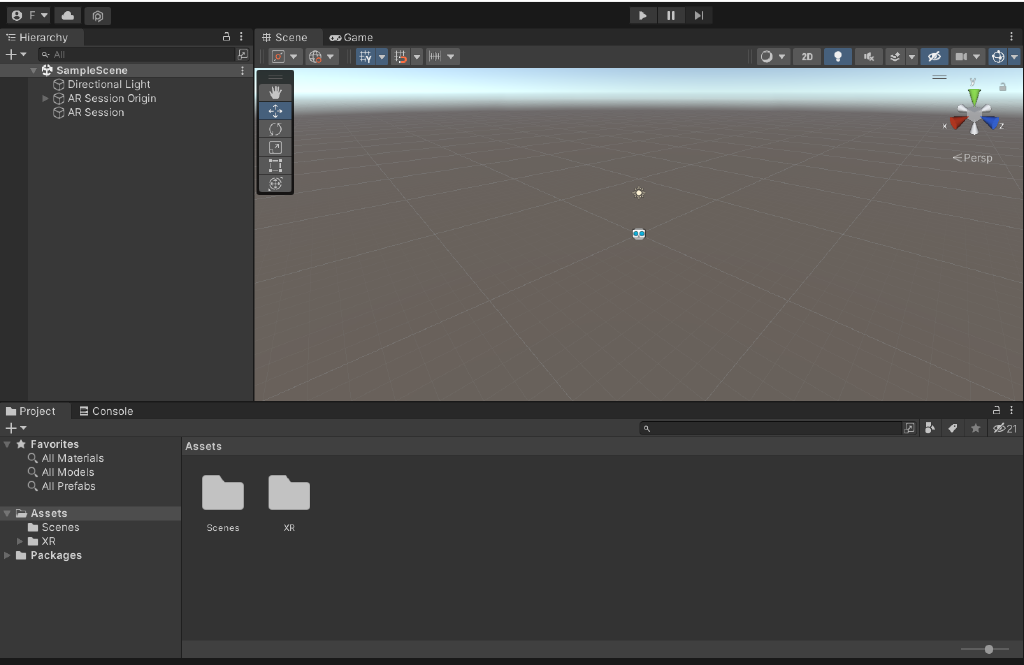
Task: Select the Scale tool
Action: [275, 146]
